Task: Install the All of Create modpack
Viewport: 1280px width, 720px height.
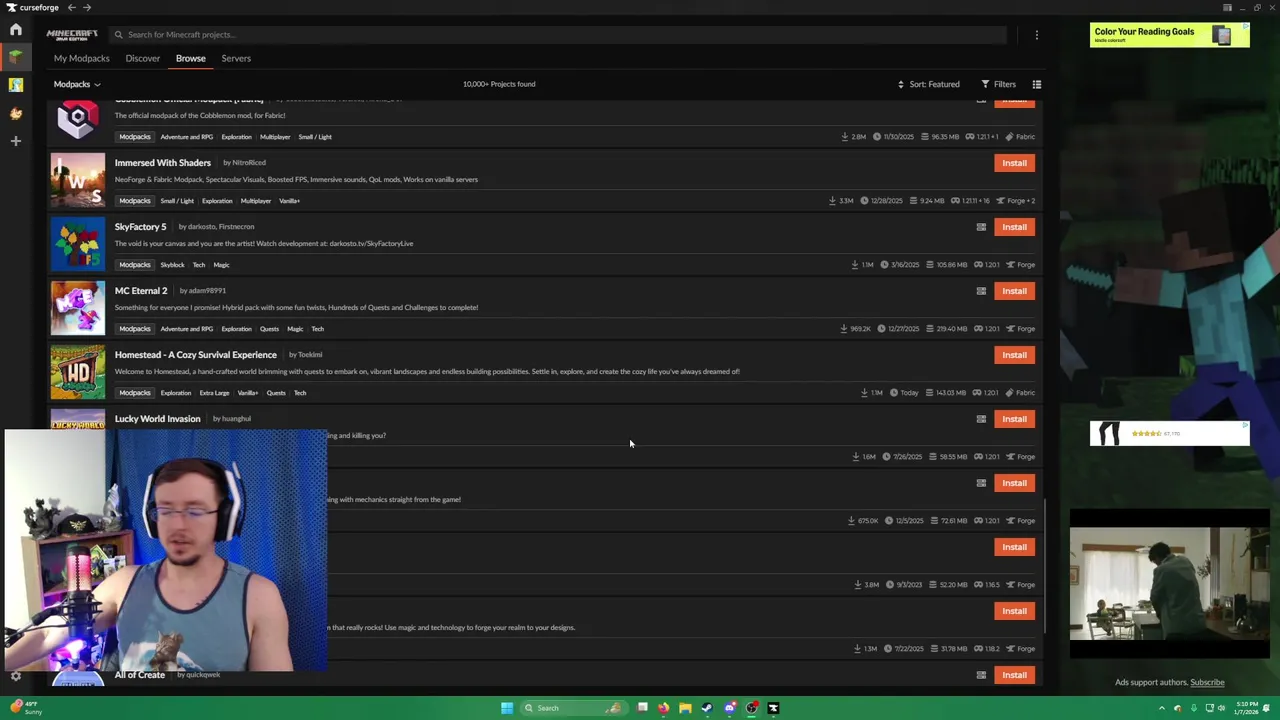Action: click(1014, 675)
